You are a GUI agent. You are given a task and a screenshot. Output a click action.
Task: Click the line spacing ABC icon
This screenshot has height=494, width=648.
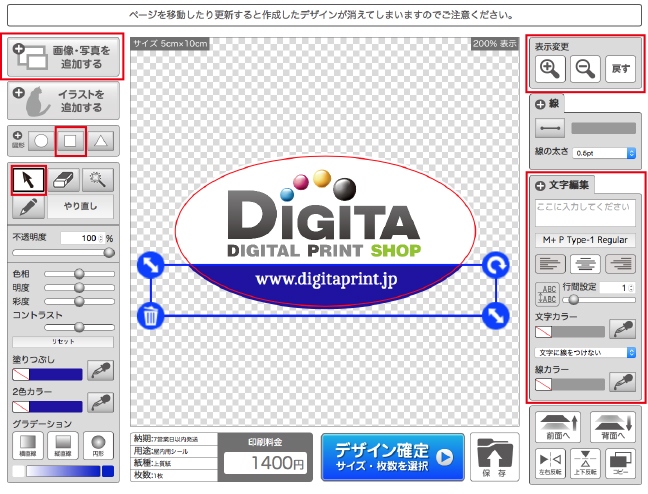tap(547, 294)
